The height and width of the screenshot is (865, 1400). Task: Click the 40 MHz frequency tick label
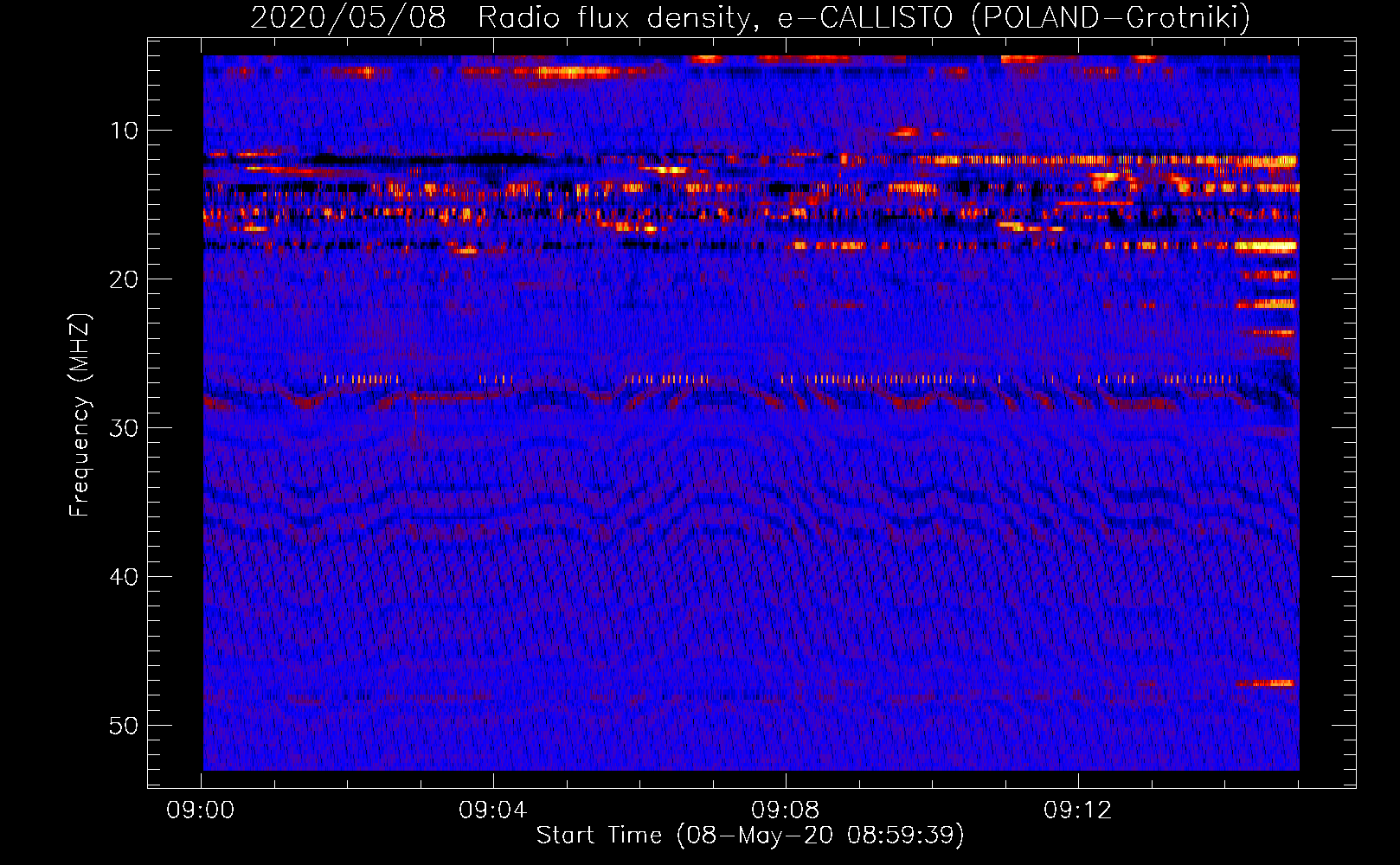coord(125,577)
